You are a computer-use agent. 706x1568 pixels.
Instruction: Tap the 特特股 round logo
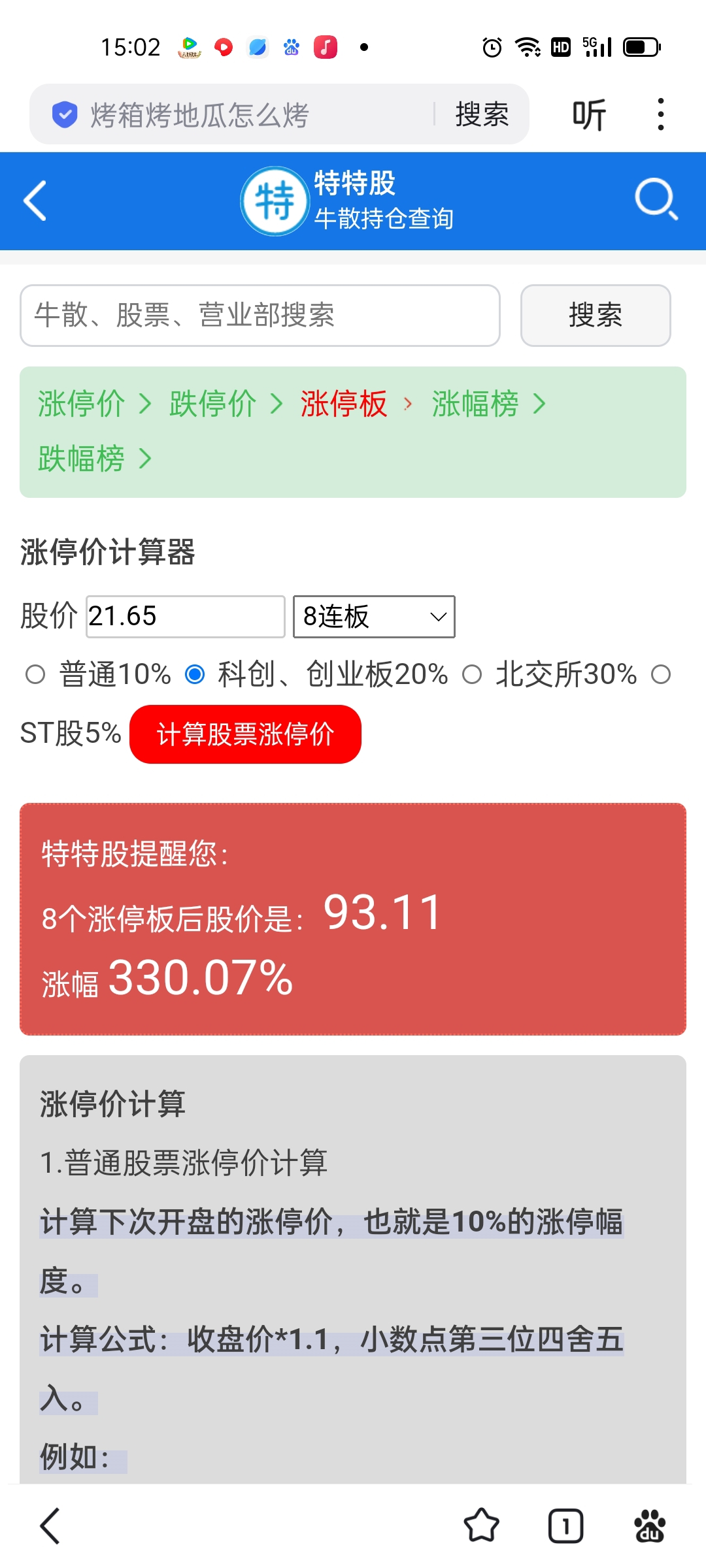pos(275,201)
